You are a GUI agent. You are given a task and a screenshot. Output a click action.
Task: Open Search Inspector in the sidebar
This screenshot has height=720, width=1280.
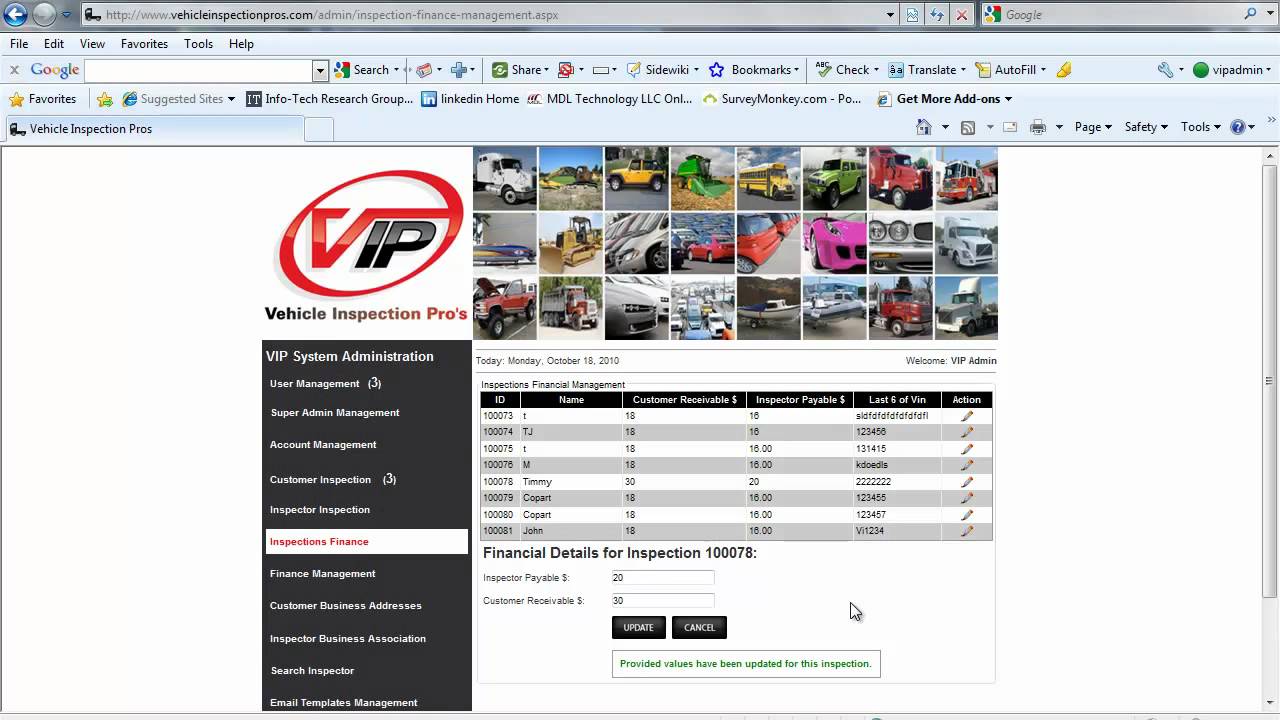[x=312, y=671]
